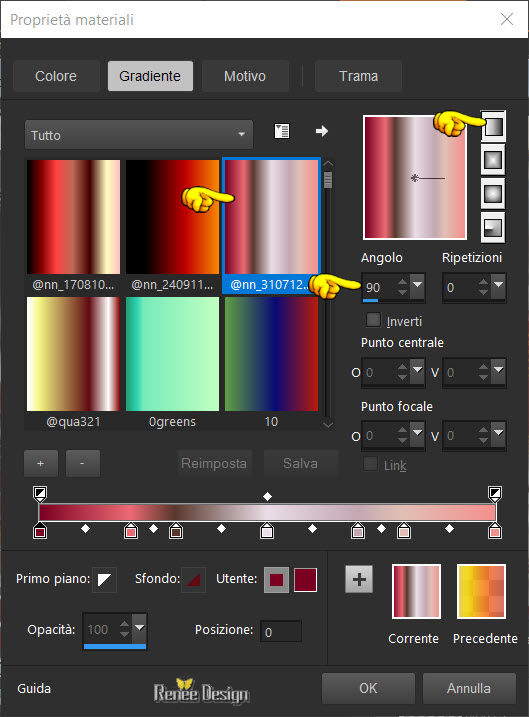Open the Ripetizioni value dropdown arrow
This screenshot has width=529, height=717.
(498, 284)
